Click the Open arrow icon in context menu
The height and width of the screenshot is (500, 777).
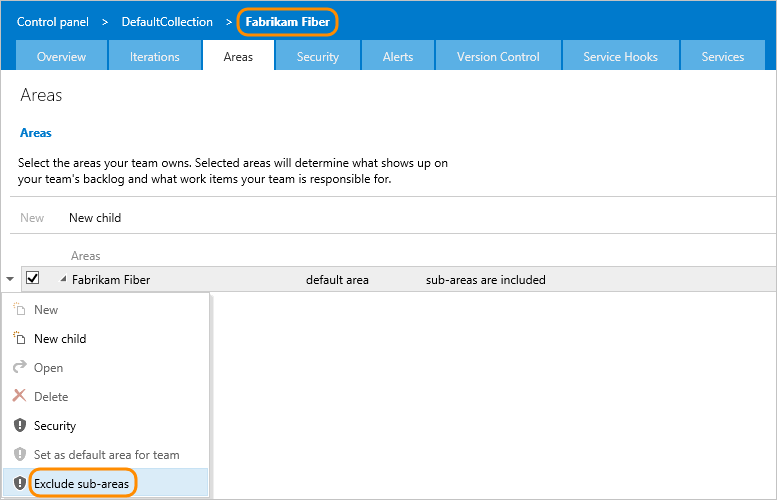[x=19, y=367]
